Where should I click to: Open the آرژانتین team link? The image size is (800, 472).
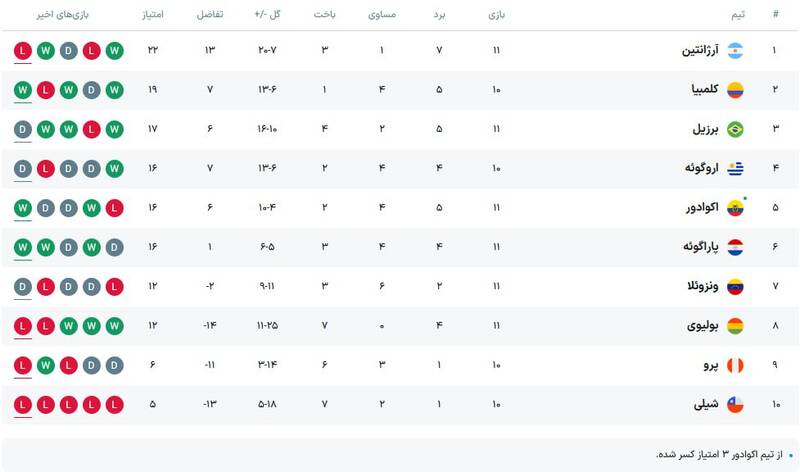(698, 51)
